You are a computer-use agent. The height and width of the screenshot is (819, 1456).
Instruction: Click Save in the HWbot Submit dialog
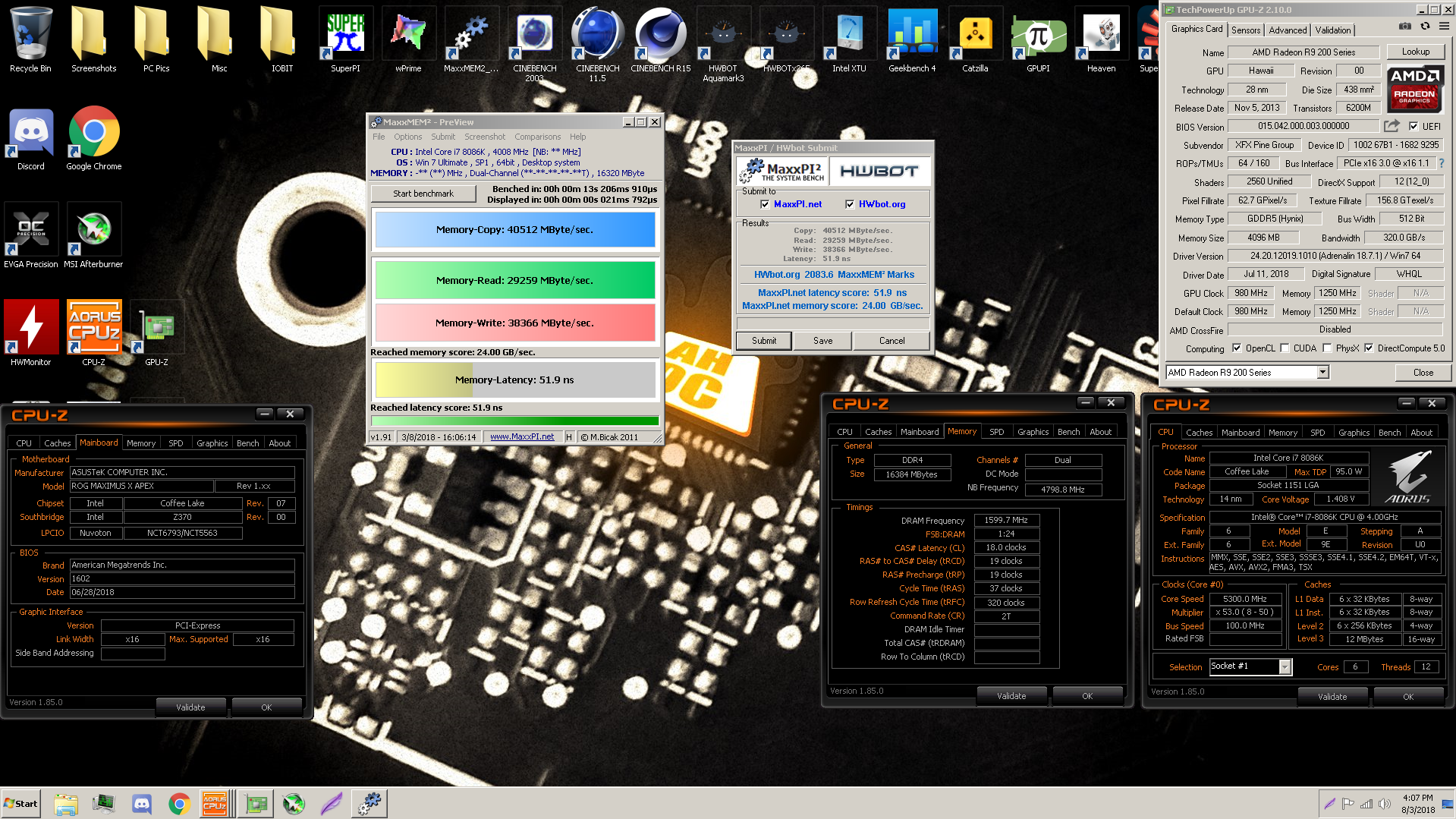tap(822, 341)
